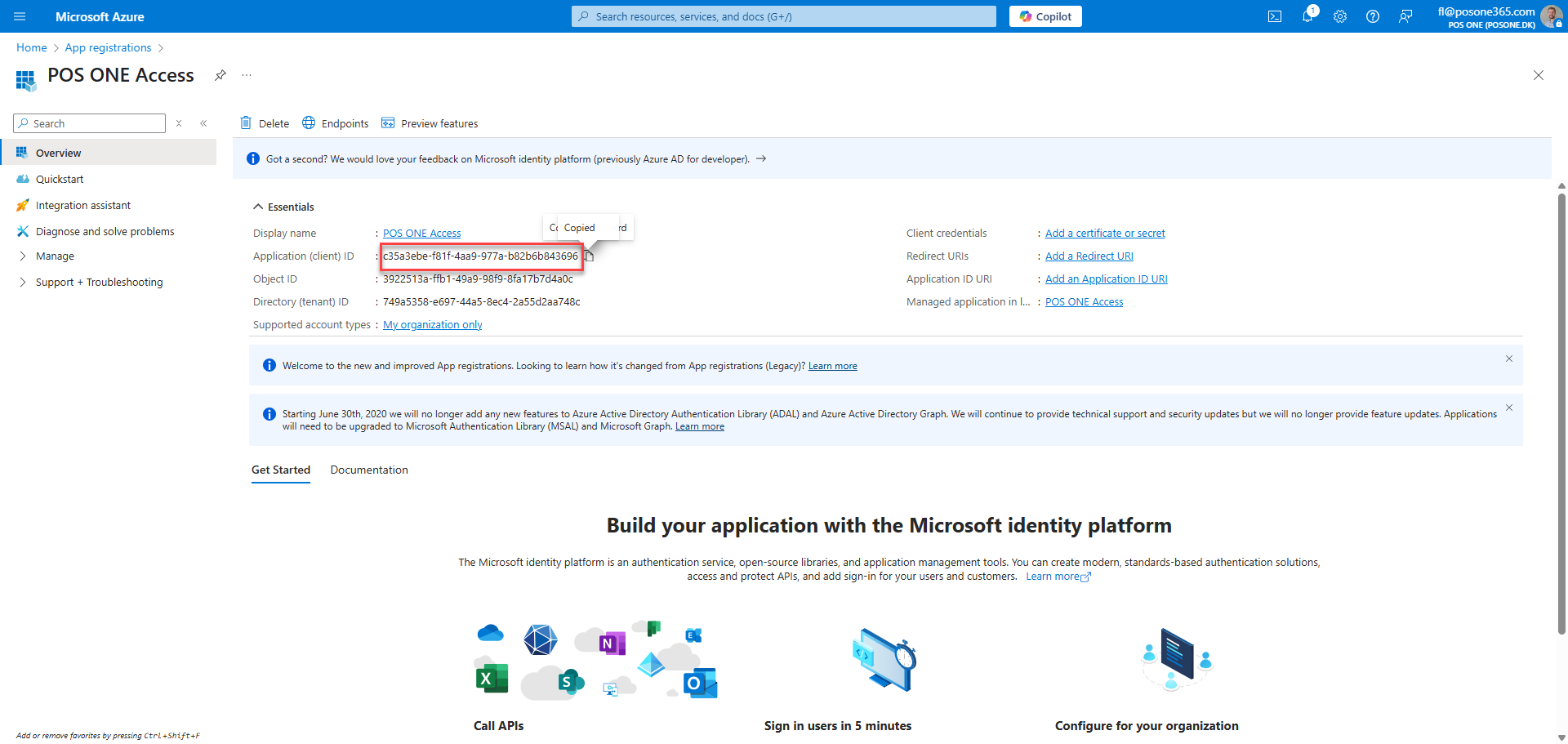Pin POS ONE Access to dashboard
This screenshot has height=744, width=1568.
(220, 75)
